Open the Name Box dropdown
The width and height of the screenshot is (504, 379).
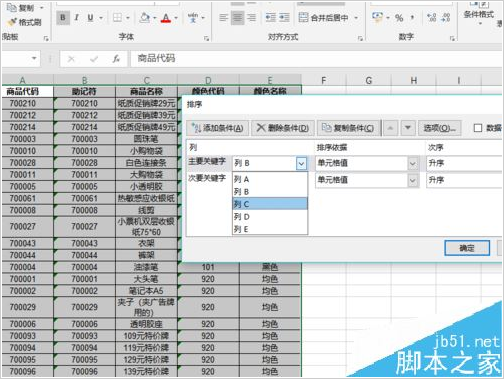click(x=34, y=58)
